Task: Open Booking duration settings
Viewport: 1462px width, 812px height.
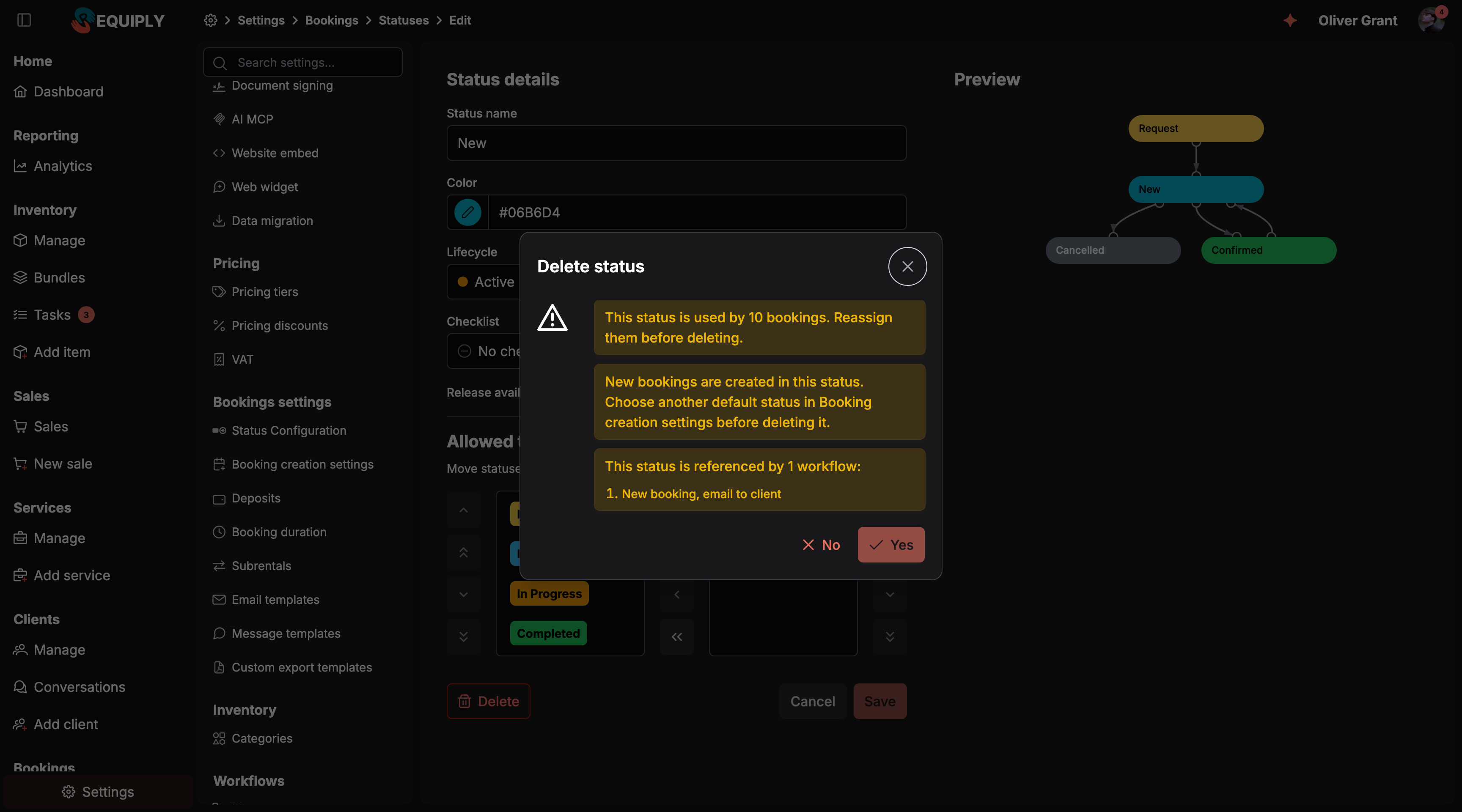Action: pos(269,532)
